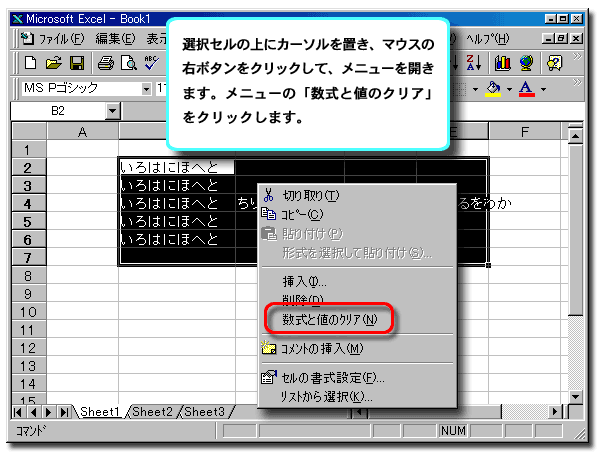Open the Name Box dropdown arrow
The width and height of the screenshot is (600, 456).
112,111
